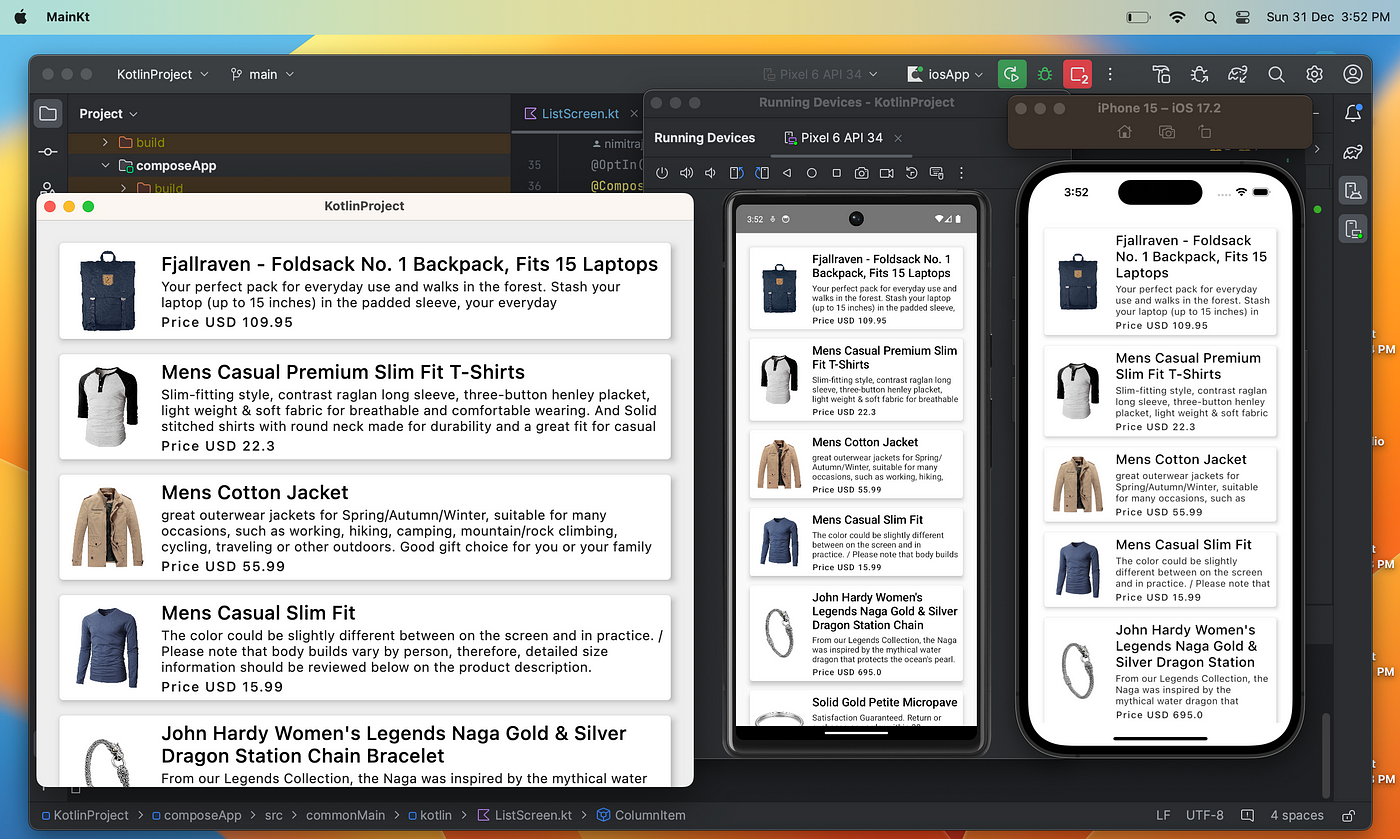The height and width of the screenshot is (839, 1400).
Task: Click Fjallraven backpack card in desktop KotlinProject window
Action: [365, 290]
